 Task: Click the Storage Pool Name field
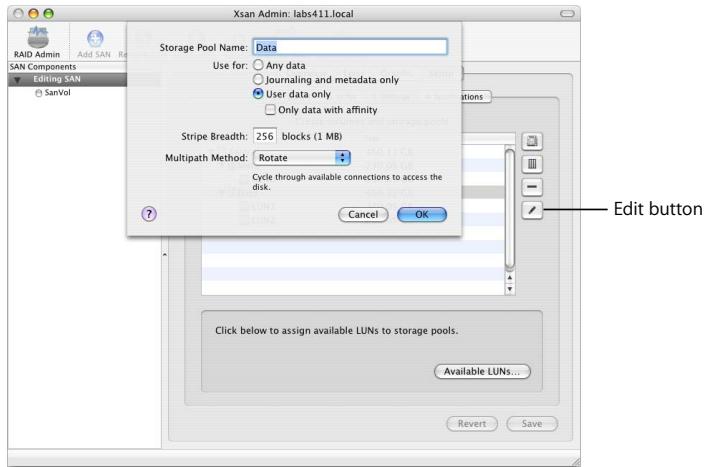(x=350, y=47)
